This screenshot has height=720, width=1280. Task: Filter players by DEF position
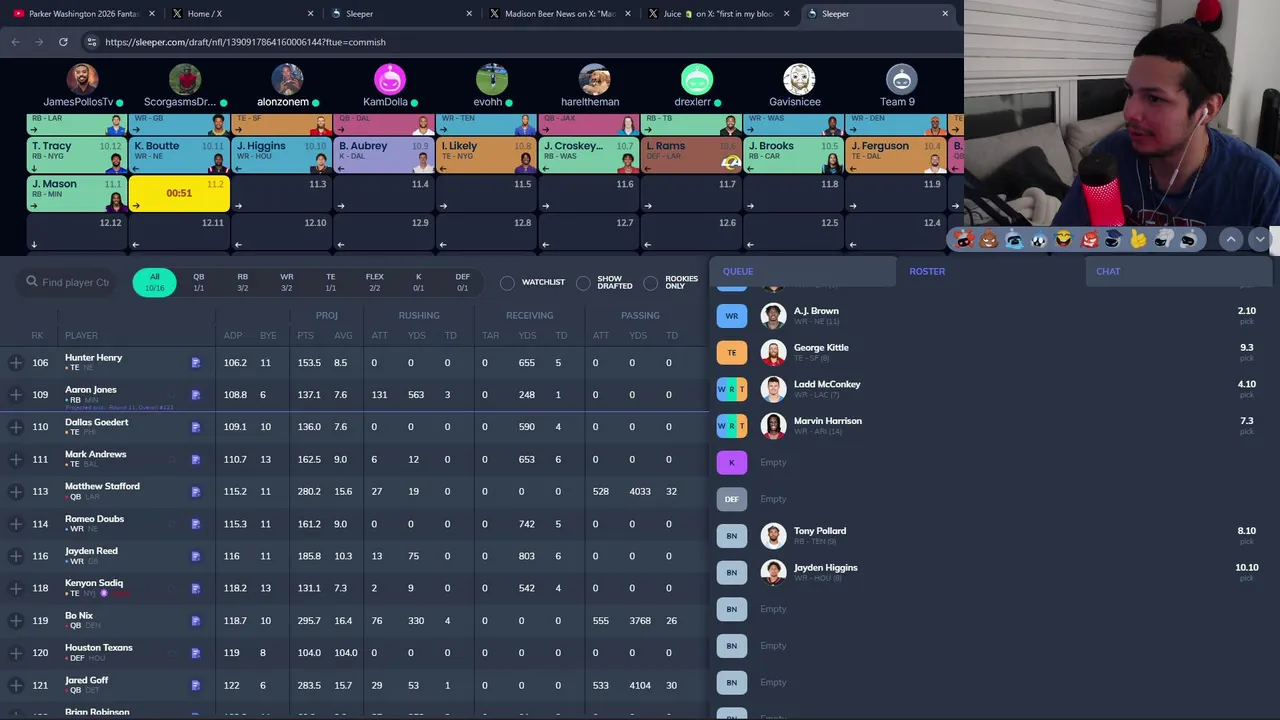(x=462, y=282)
